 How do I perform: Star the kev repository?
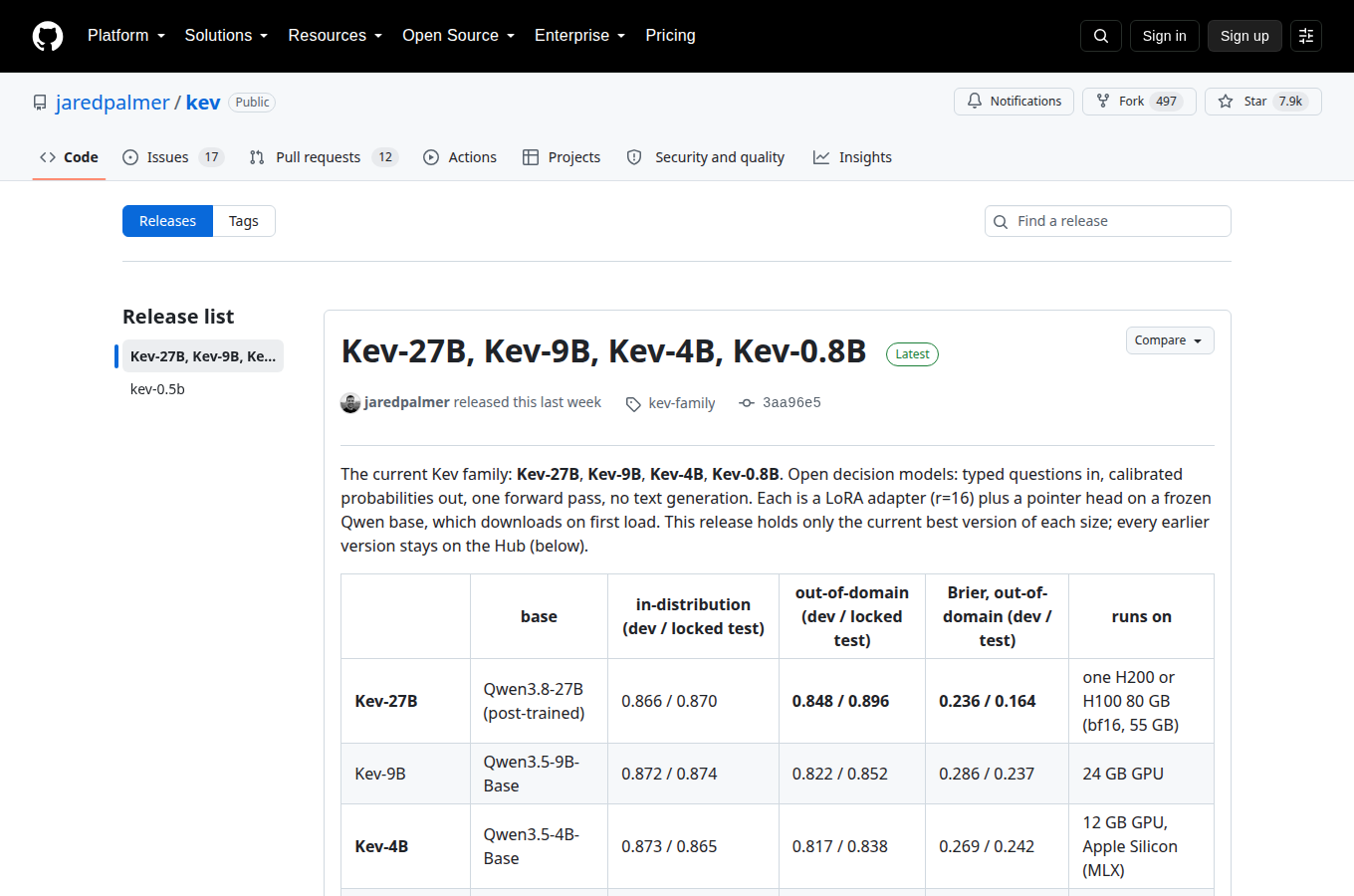coord(1262,102)
